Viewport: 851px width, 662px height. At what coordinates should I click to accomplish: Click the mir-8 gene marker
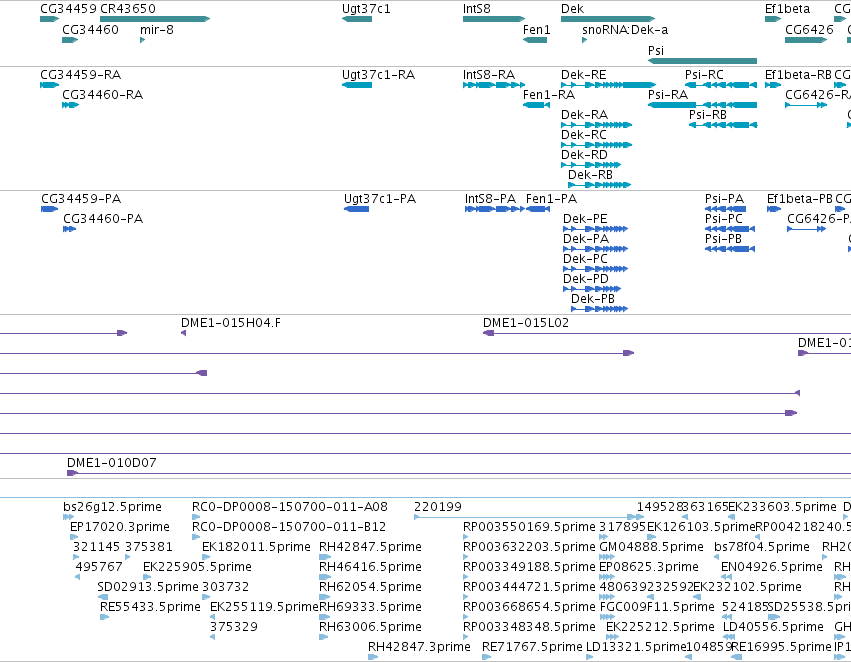click(142, 40)
